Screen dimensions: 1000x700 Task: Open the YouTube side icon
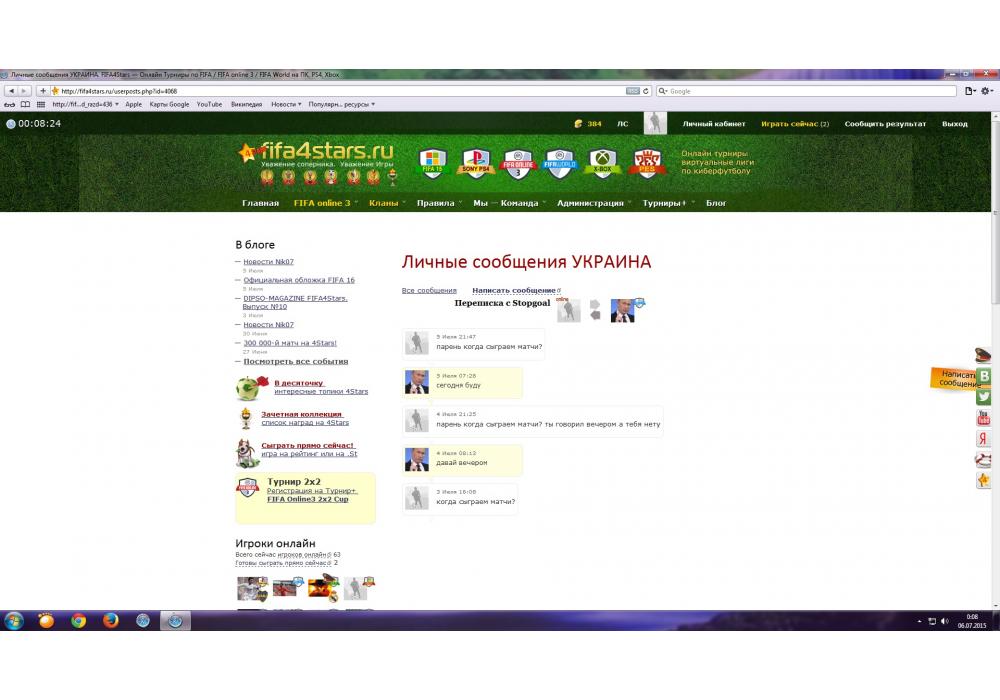coord(983,418)
